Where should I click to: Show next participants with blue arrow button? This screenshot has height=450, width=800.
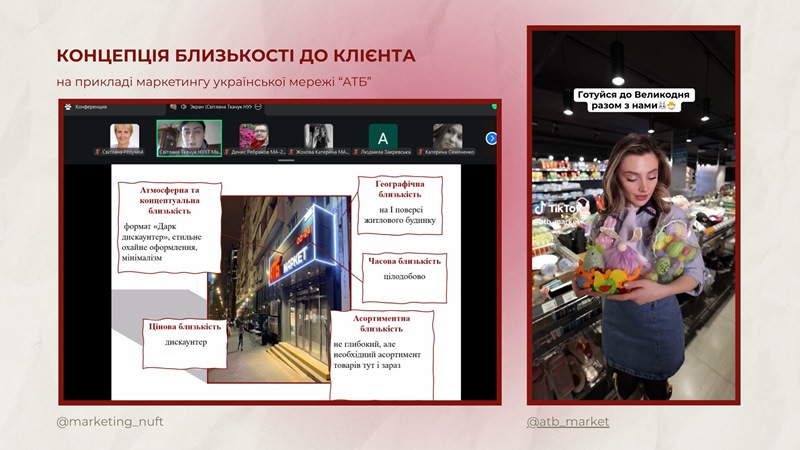click(x=491, y=138)
